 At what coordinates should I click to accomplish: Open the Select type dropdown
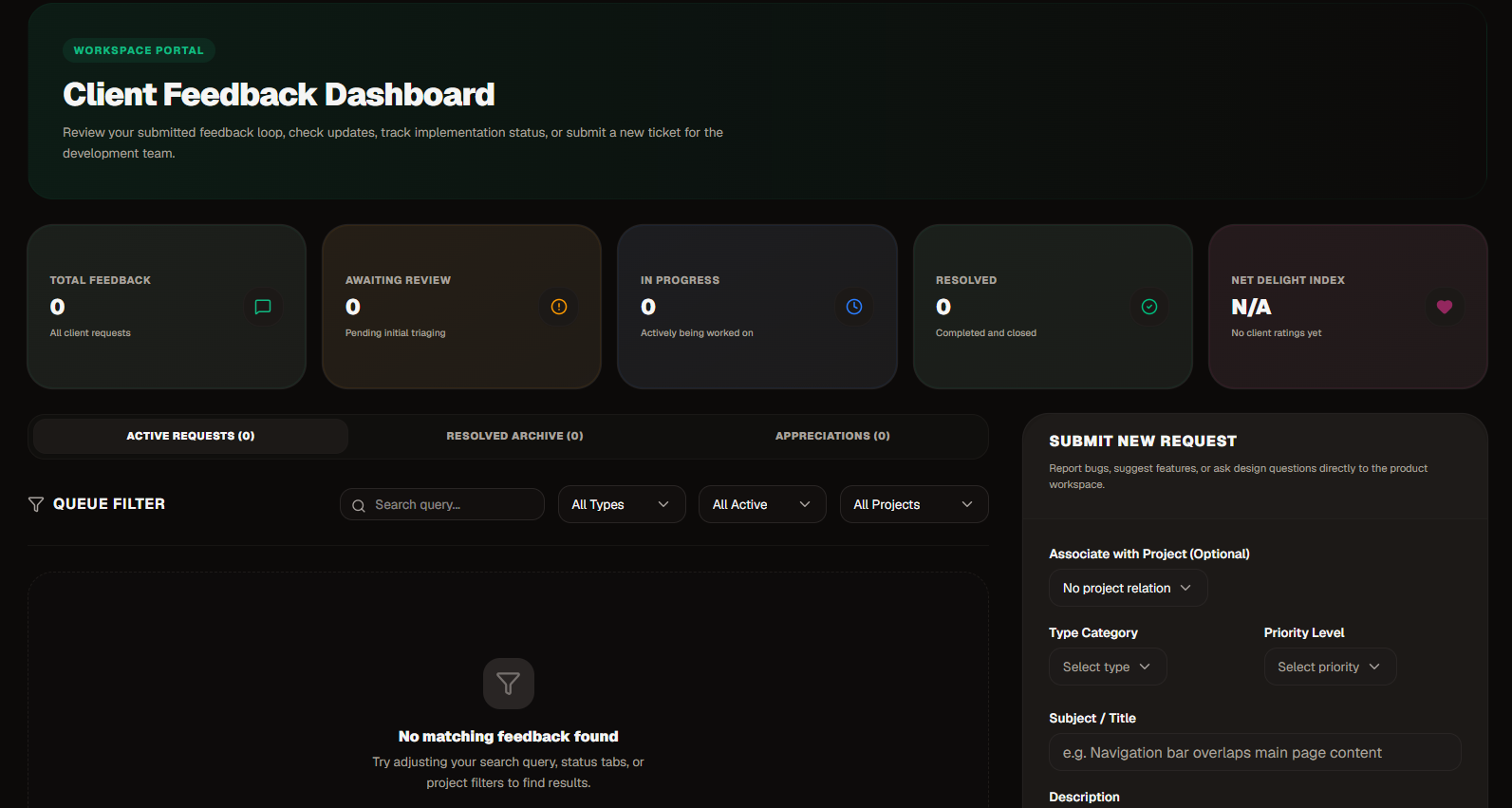1108,667
